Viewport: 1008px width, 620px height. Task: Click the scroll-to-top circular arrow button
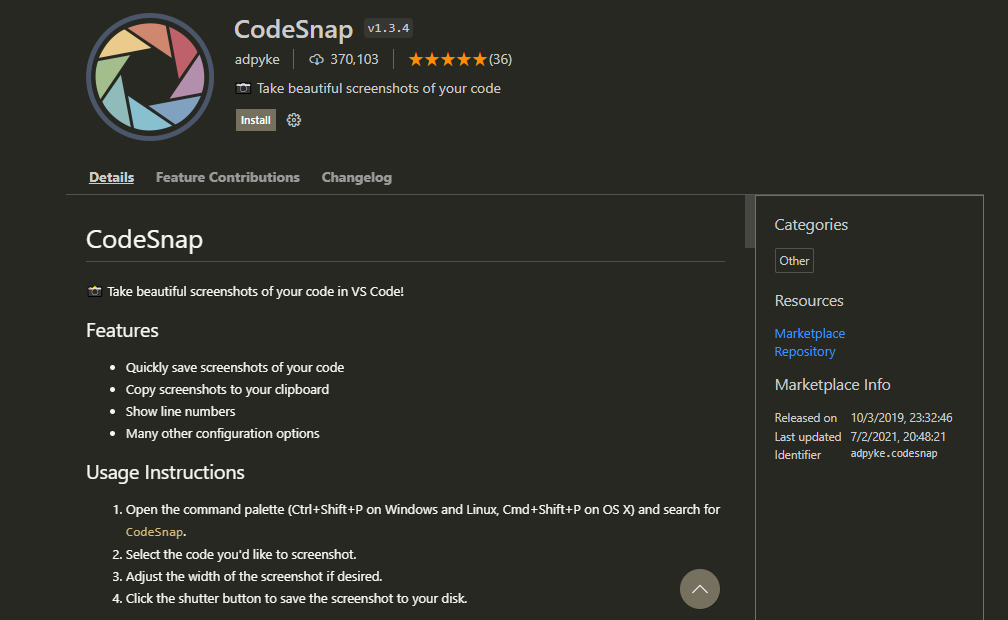700,589
